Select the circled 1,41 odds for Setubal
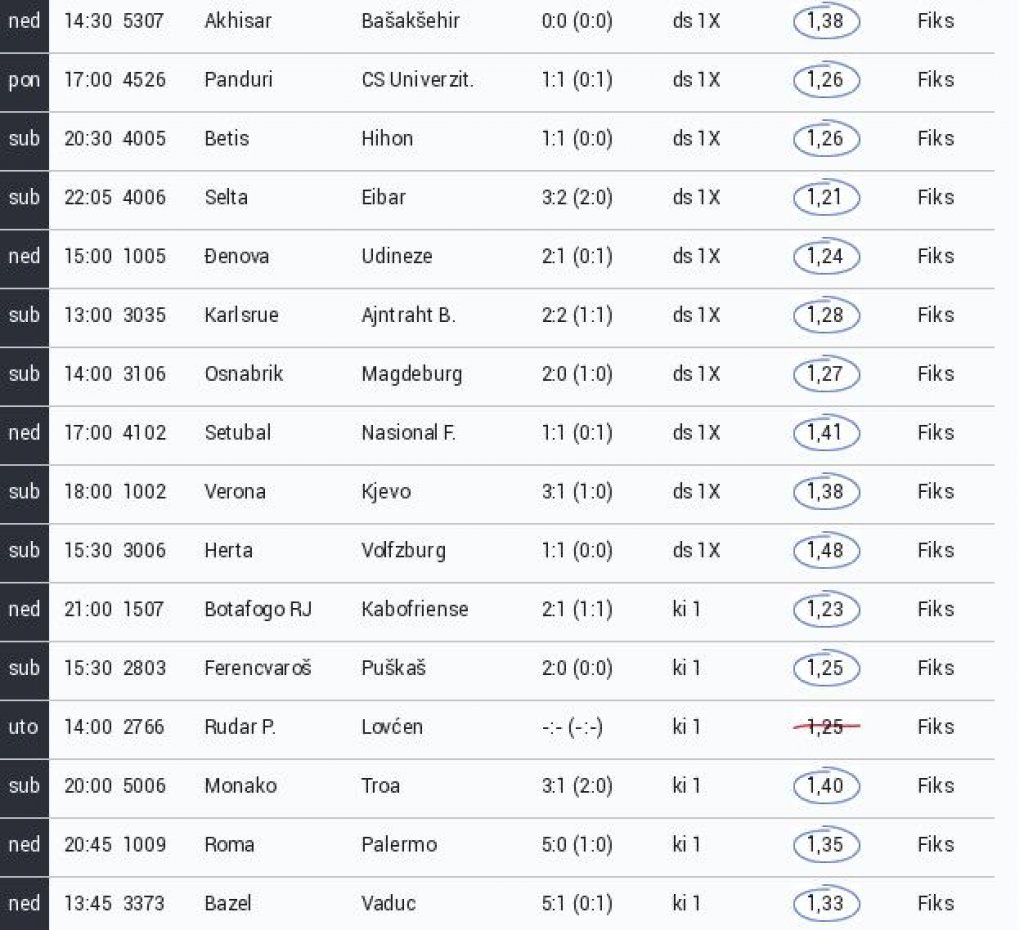This screenshot has height=930, width=1024. (826, 432)
